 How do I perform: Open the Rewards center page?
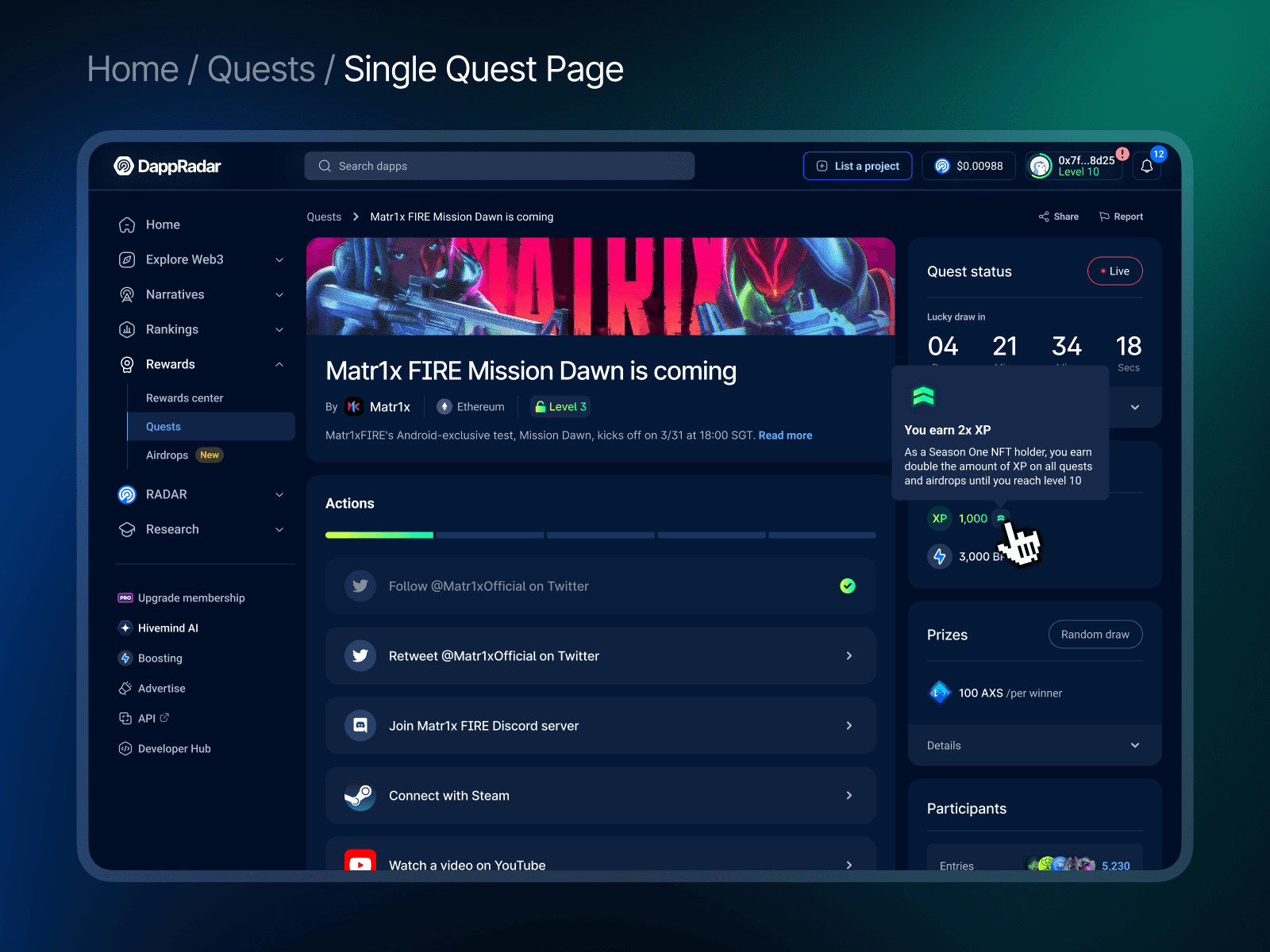[184, 397]
